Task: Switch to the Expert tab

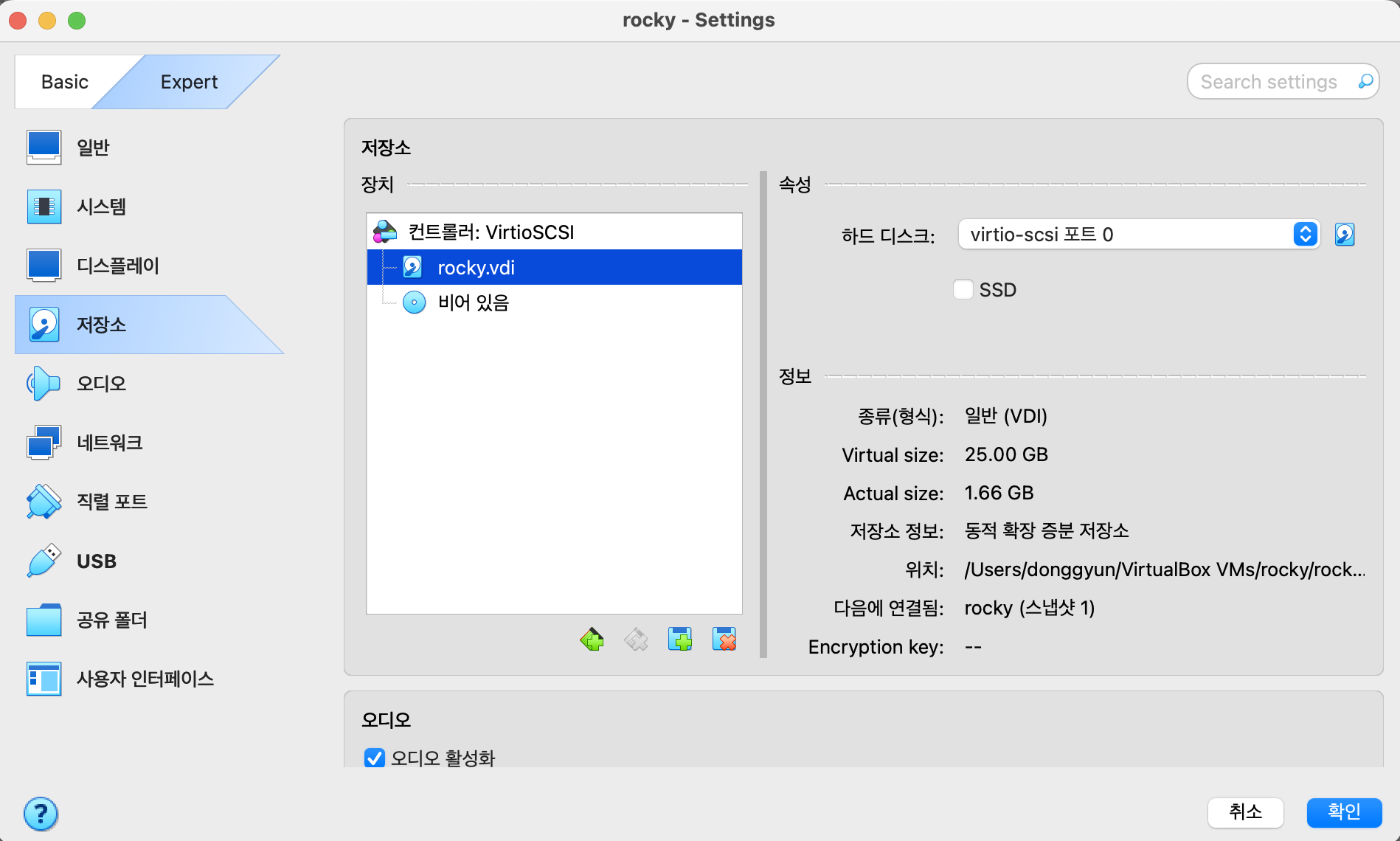Action: [x=189, y=82]
